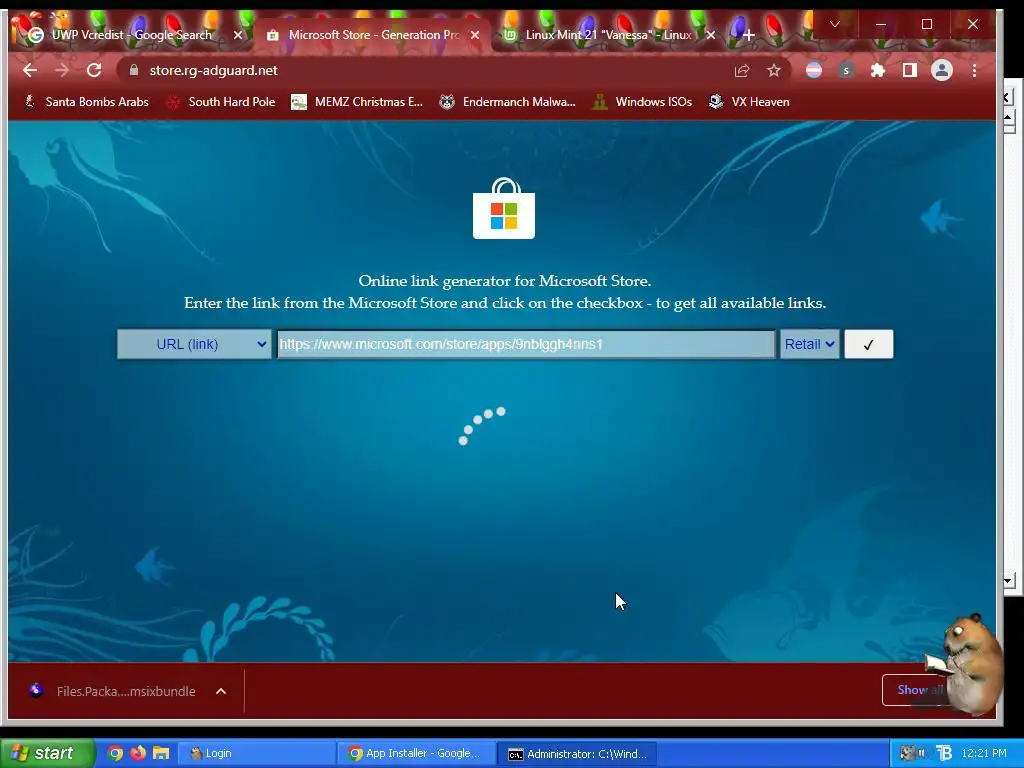The width and height of the screenshot is (1024, 768).
Task: Reload the store.rg-adguard.net page
Action: (94, 71)
